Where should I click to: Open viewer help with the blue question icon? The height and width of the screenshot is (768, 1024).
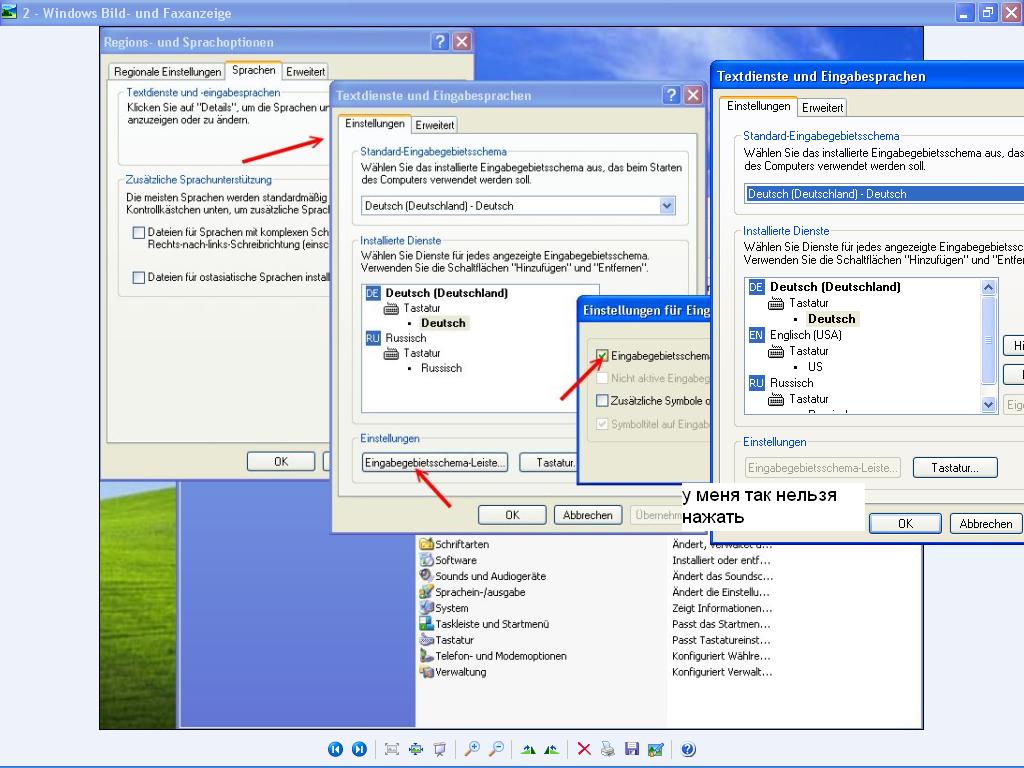point(688,749)
